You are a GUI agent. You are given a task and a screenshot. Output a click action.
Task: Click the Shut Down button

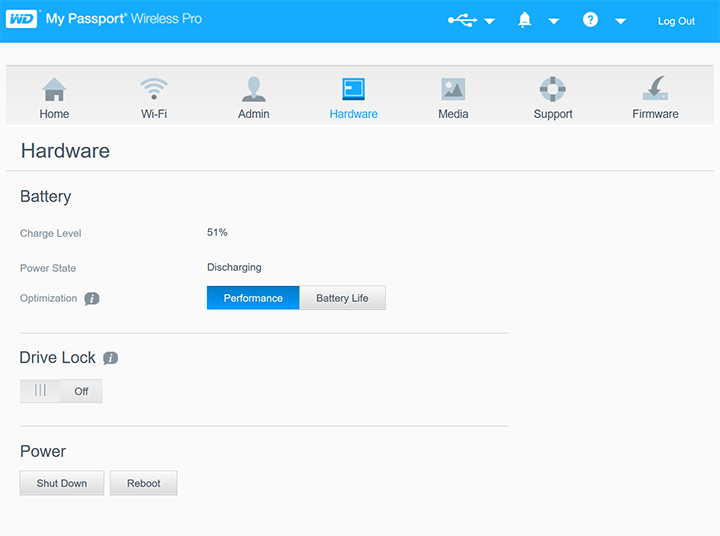tap(62, 483)
